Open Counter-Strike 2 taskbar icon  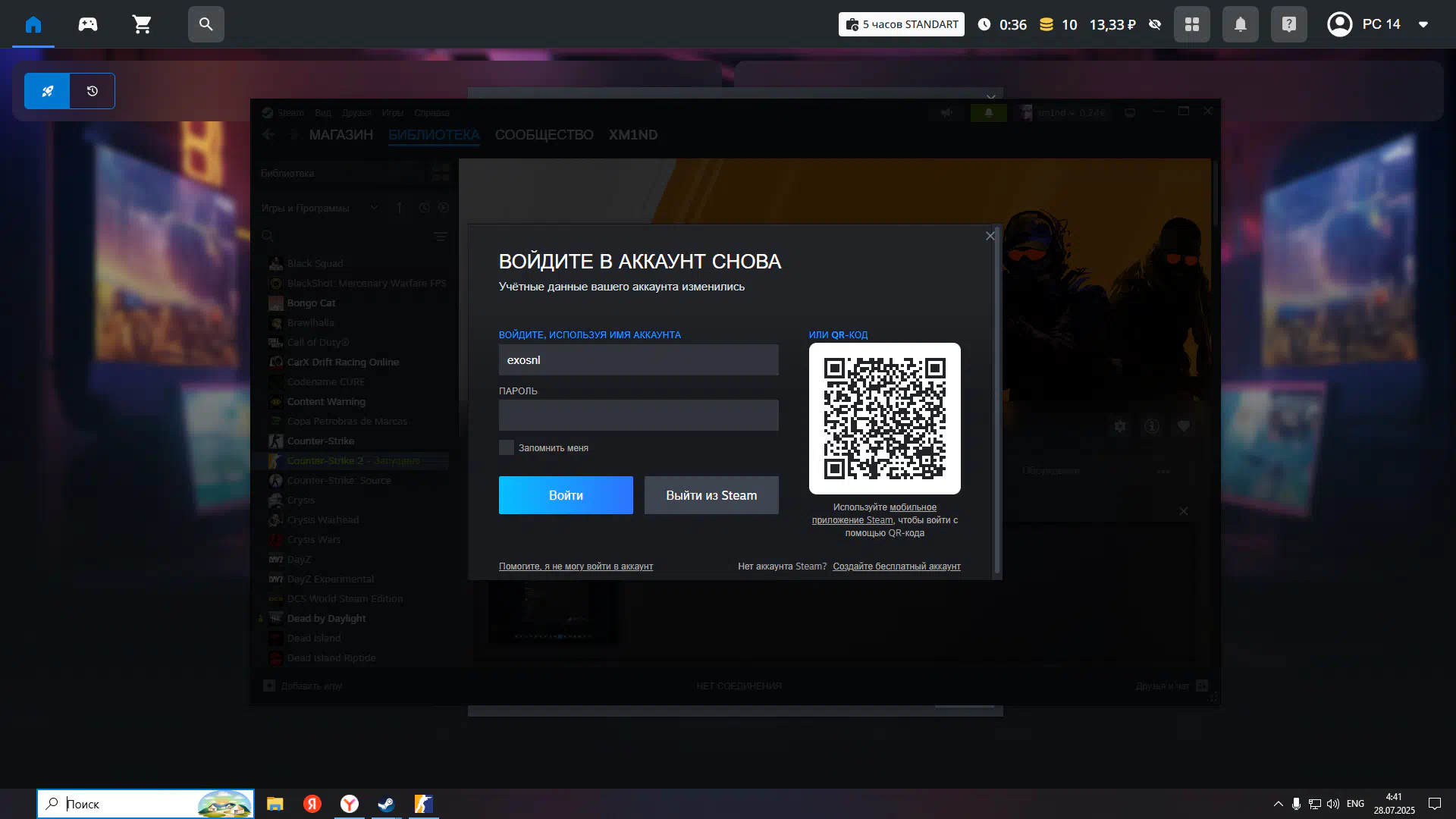click(x=423, y=804)
